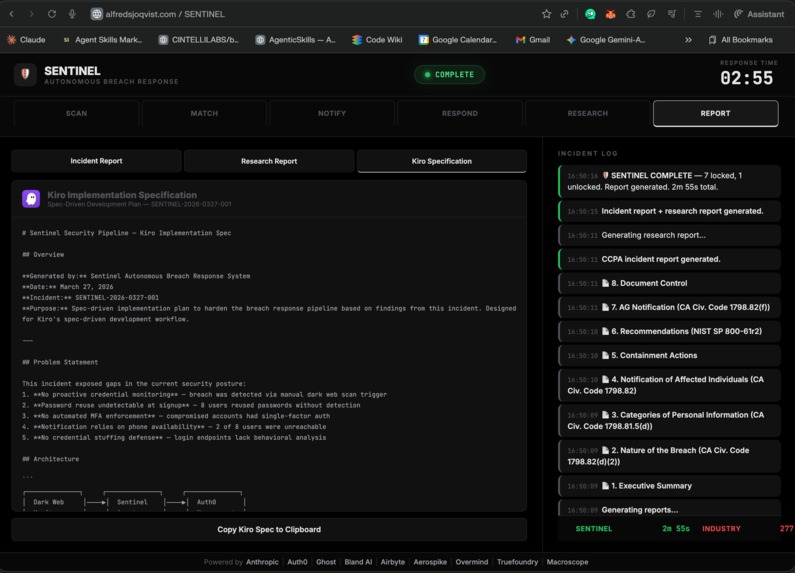Image resolution: width=795 pixels, height=573 pixels.
Task: Reload the page with refresh icon
Action: click(x=52, y=14)
